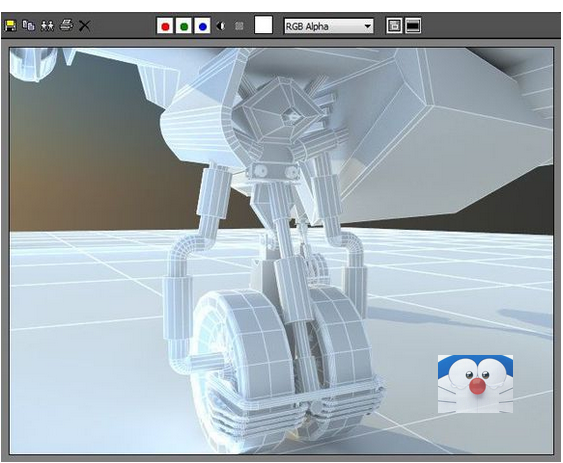
Task: Clear the rendered frame with X icon
Action: [84, 26]
